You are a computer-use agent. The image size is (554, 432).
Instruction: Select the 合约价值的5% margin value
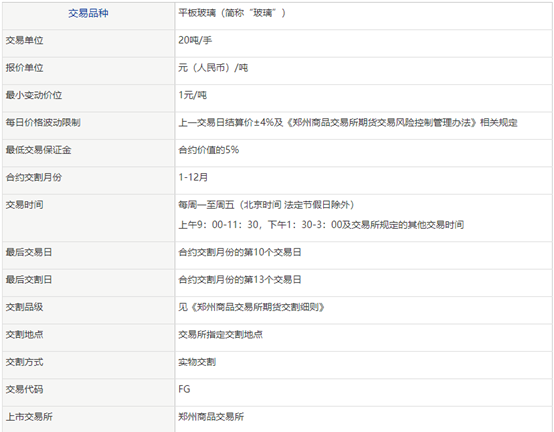click(x=208, y=150)
